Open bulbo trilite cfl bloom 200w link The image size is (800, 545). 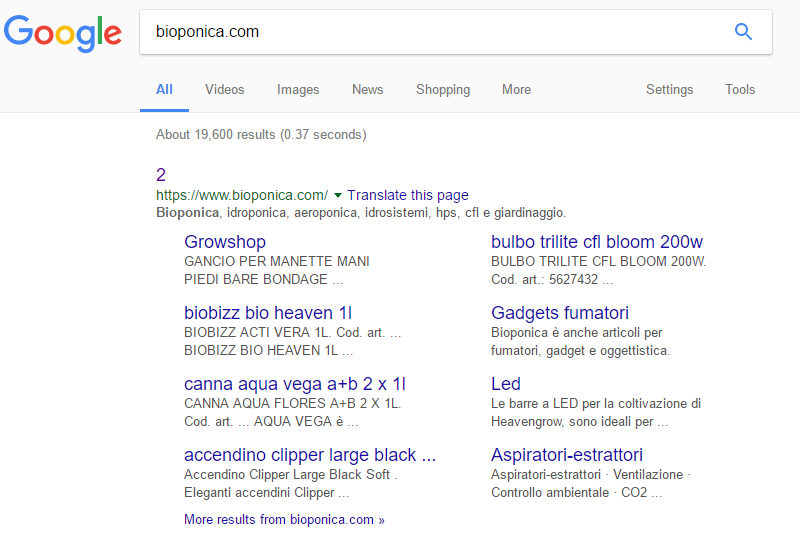596,241
